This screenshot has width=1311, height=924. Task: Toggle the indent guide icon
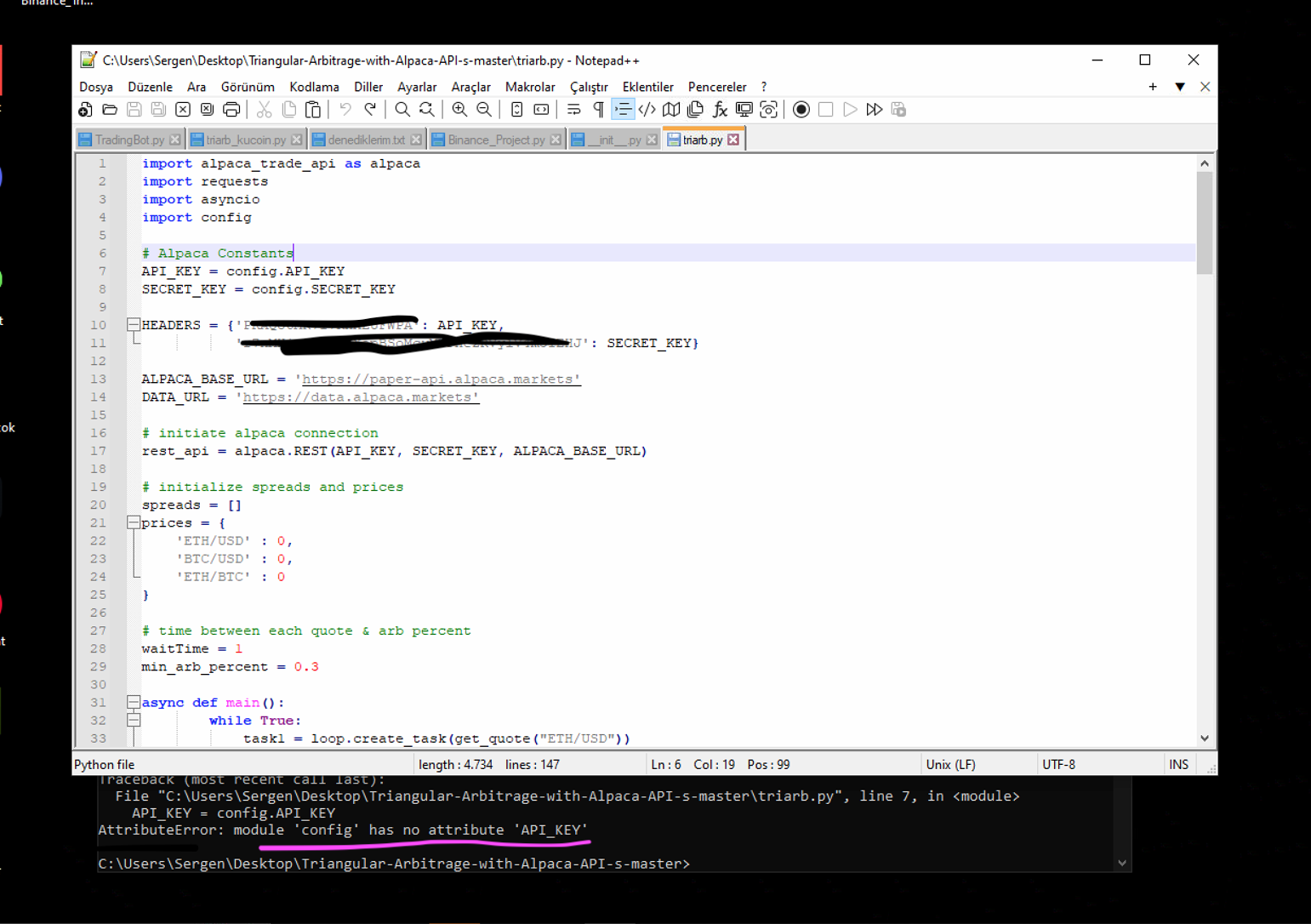click(x=623, y=110)
